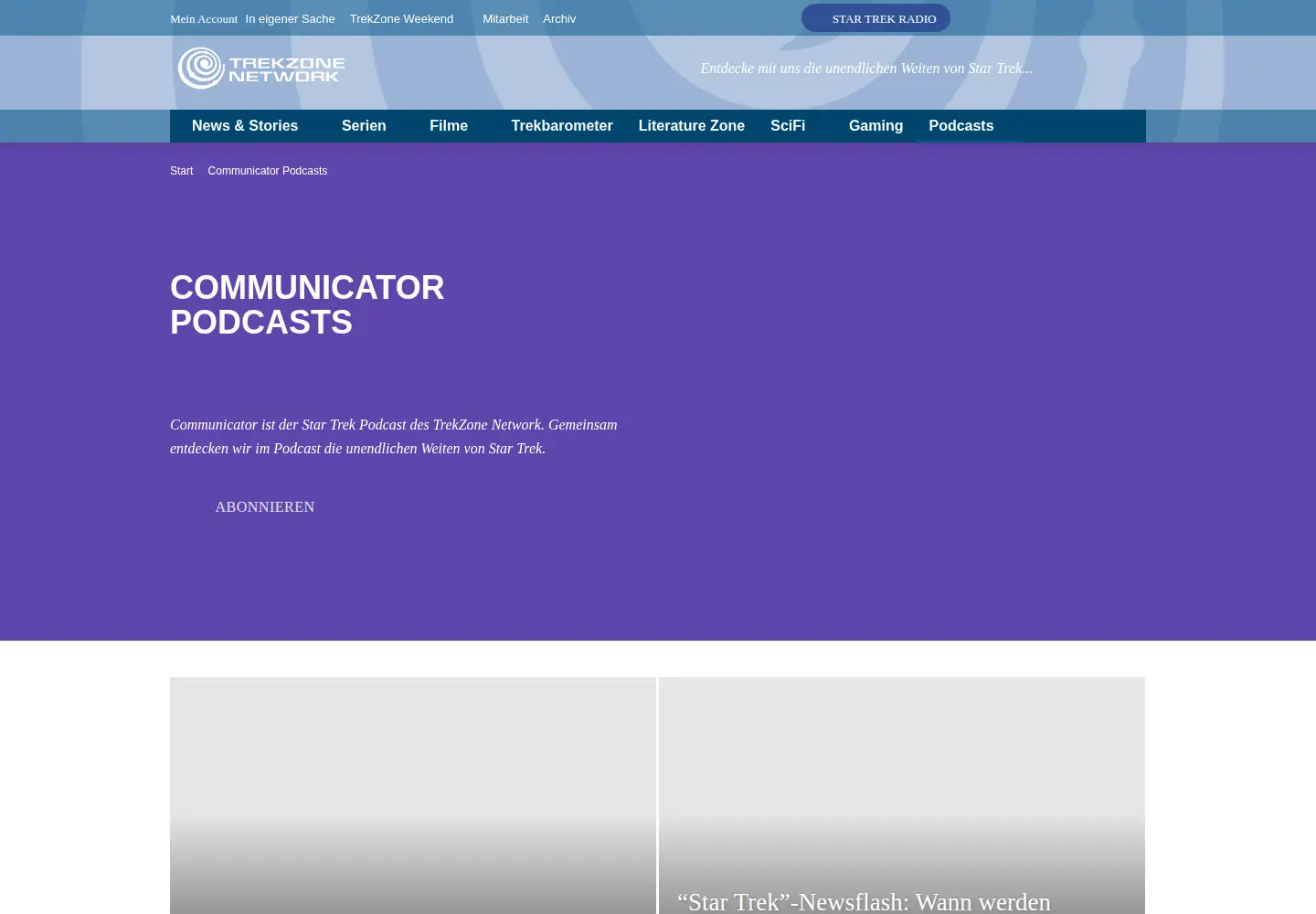Go to TrekZone Weekend
Screen dimensions: 1316x914
pyautogui.click(x=401, y=19)
